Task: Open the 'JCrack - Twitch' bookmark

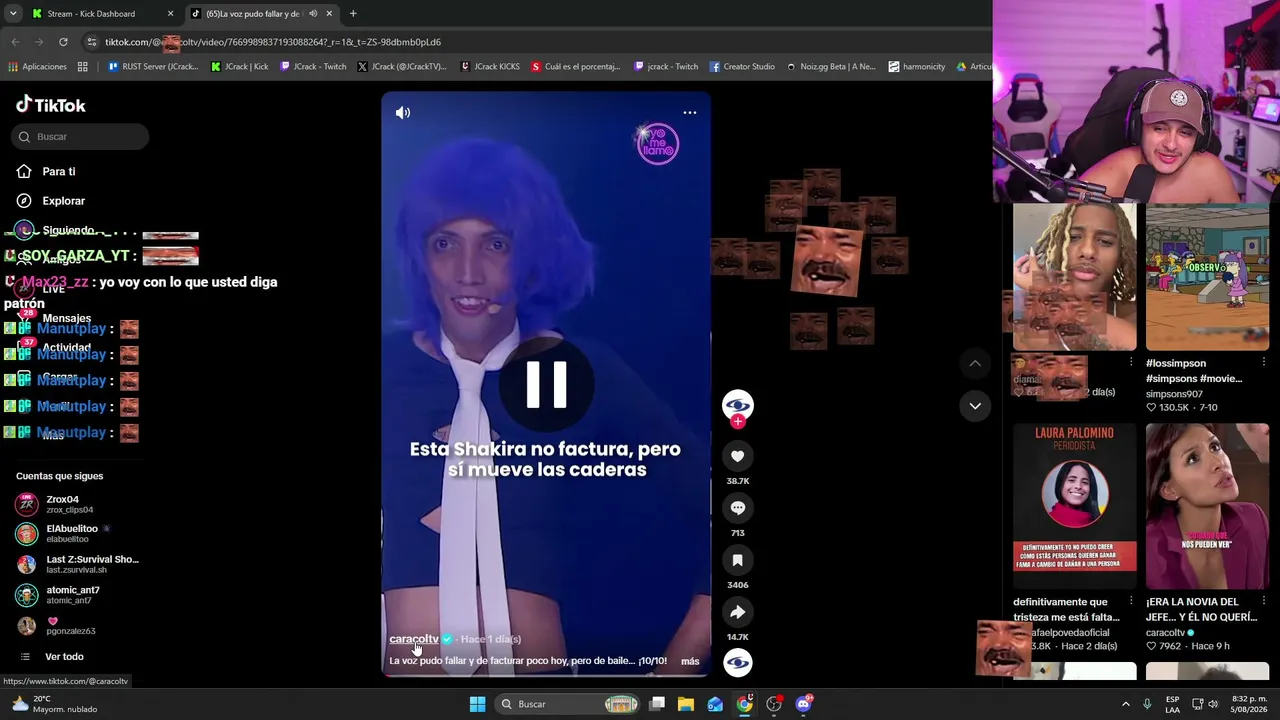Action: pos(313,67)
